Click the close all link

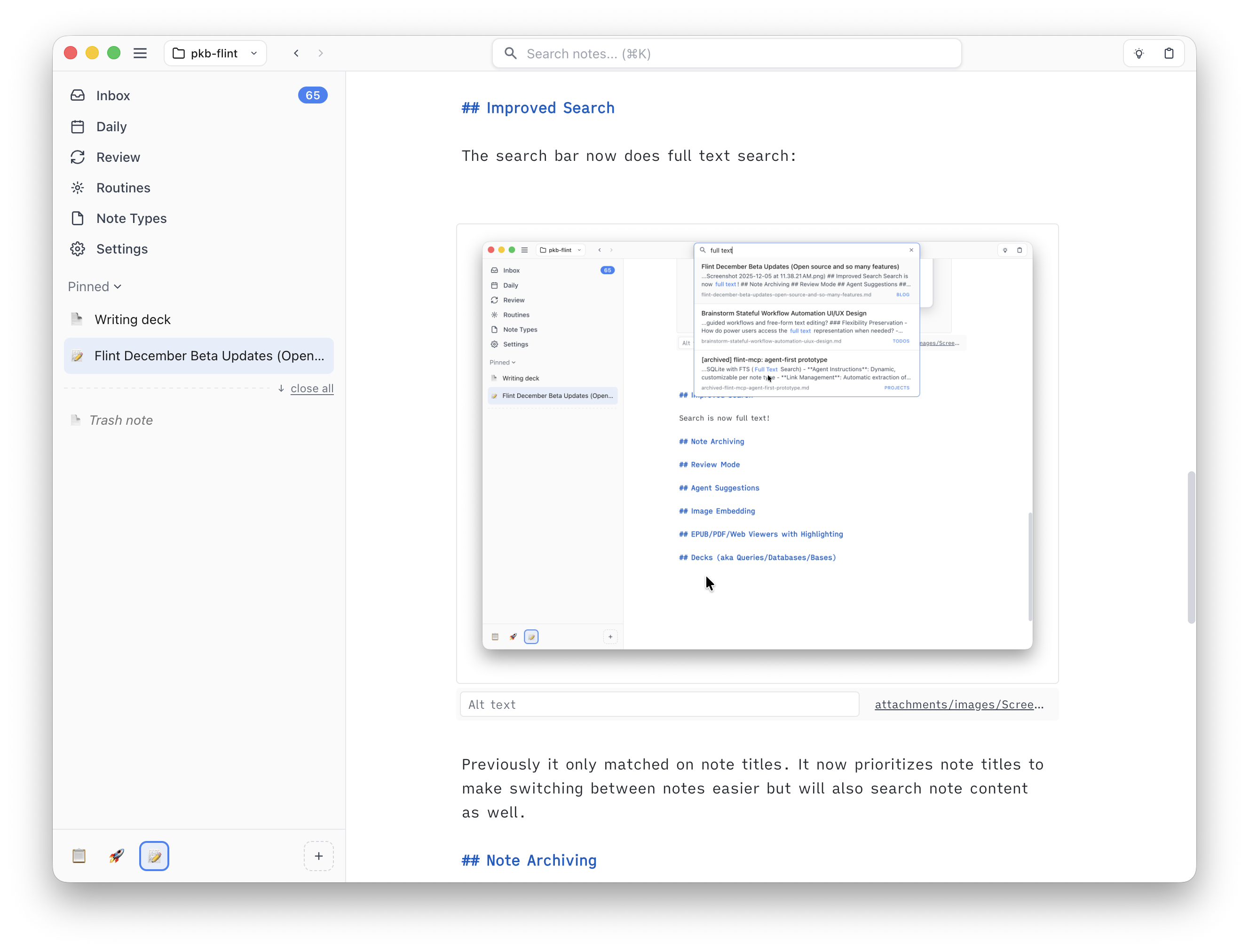tap(311, 388)
